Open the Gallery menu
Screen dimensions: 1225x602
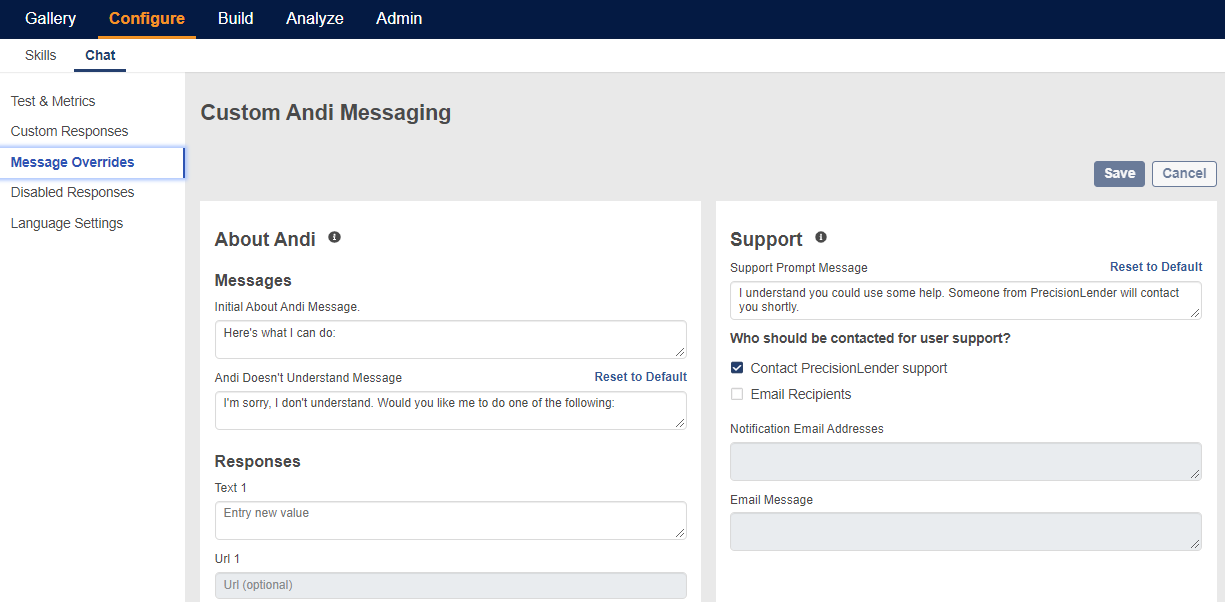(51, 19)
